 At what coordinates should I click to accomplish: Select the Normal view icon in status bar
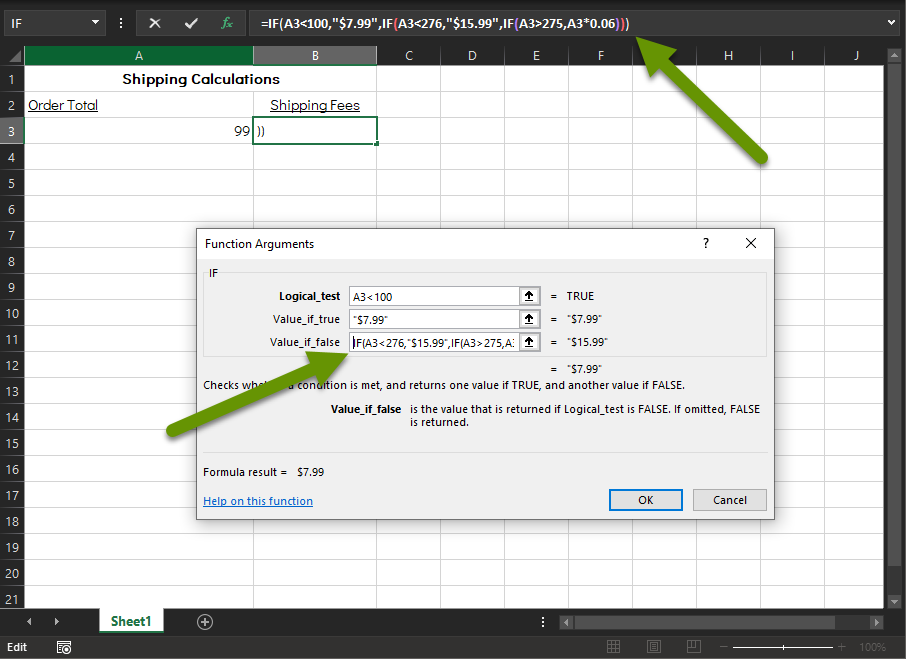(613, 646)
